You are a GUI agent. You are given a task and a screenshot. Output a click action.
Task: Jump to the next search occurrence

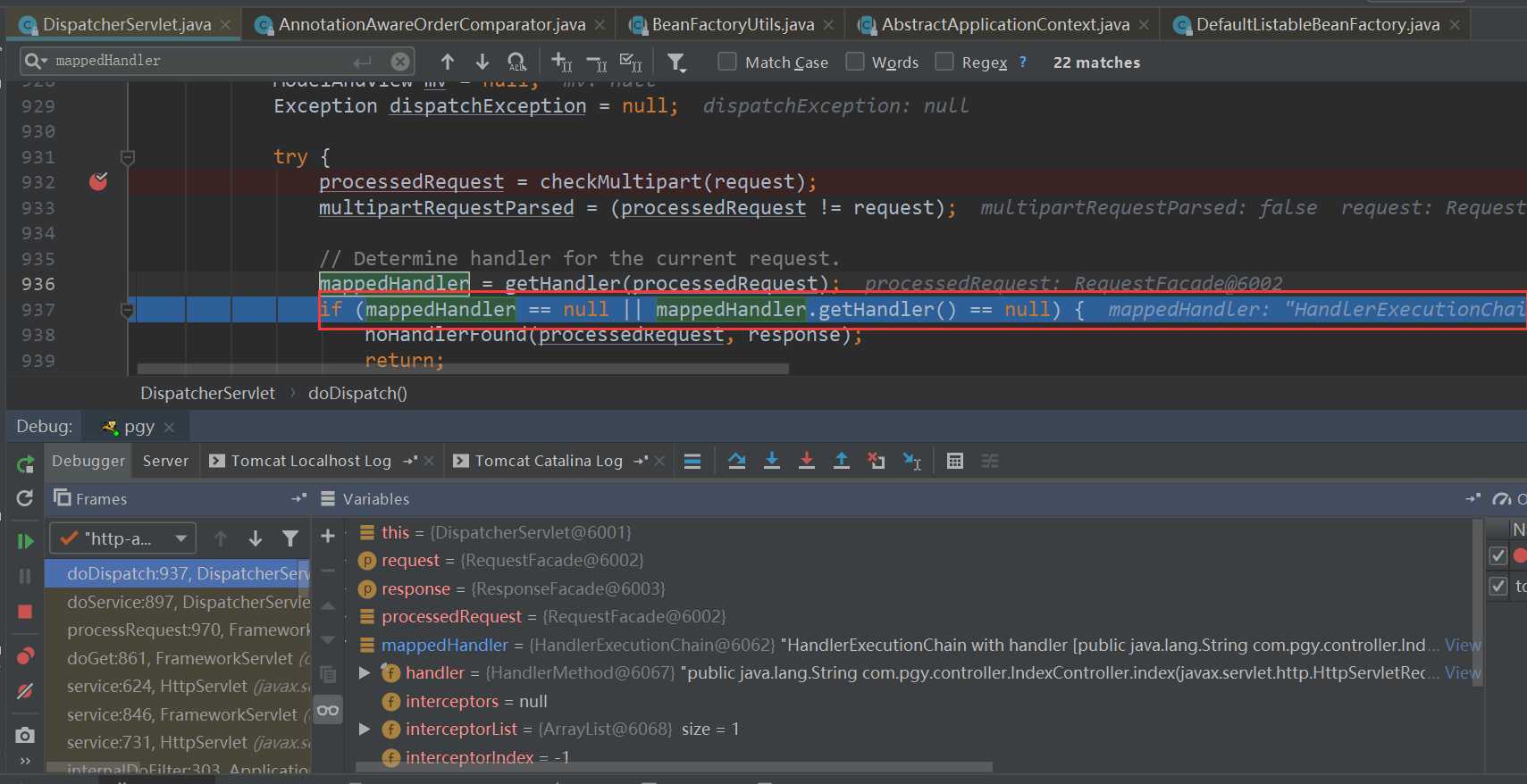coord(482,62)
